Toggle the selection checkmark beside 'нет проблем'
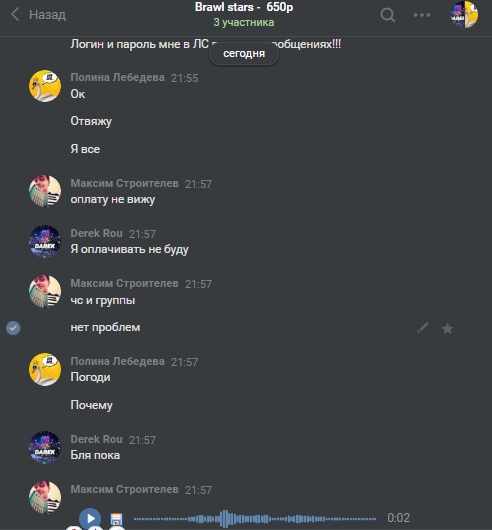This screenshot has height=530, width=492. [x=13, y=328]
